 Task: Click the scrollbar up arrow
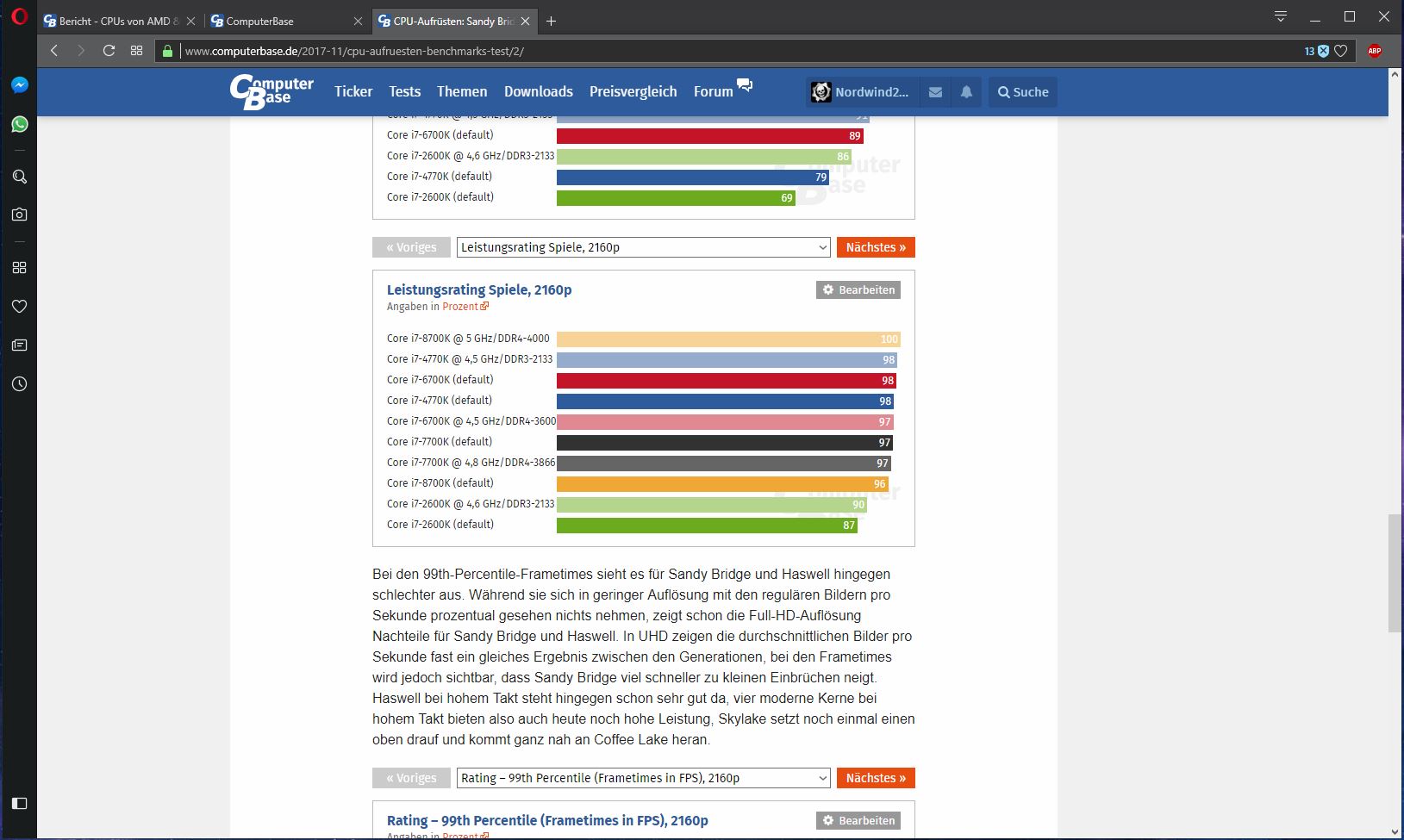coord(1395,76)
